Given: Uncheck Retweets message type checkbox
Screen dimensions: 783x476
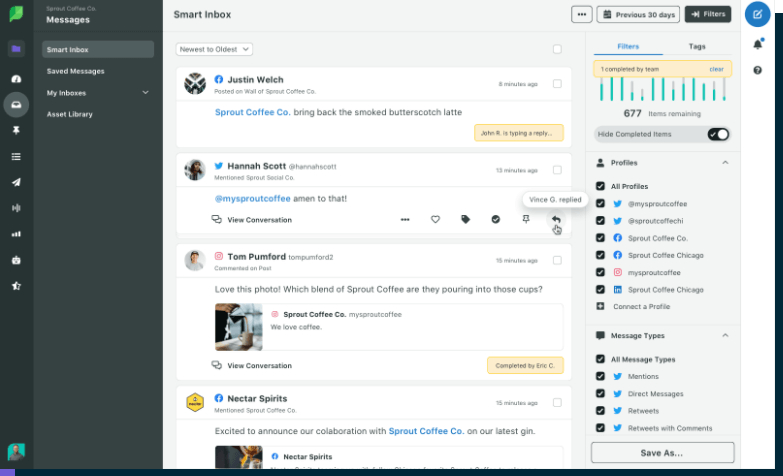Looking at the screenshot, I should click(600, 411).
